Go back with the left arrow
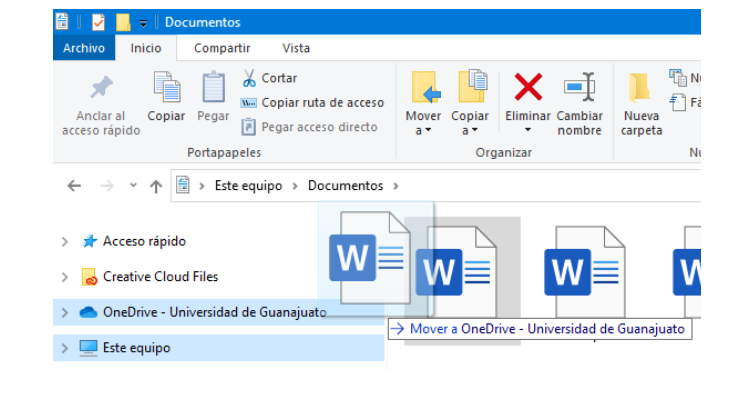Viewport: 739px width, 394px height. pyautogui.click(x=74, y=186)
